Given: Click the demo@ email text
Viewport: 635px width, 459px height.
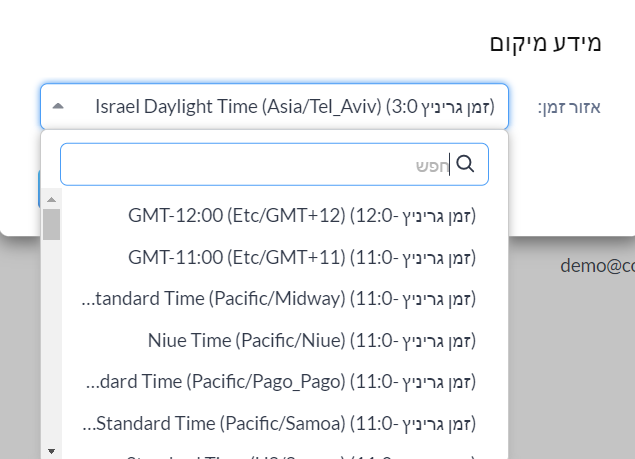Looking at the screenshot, I should tap(597, 266).
